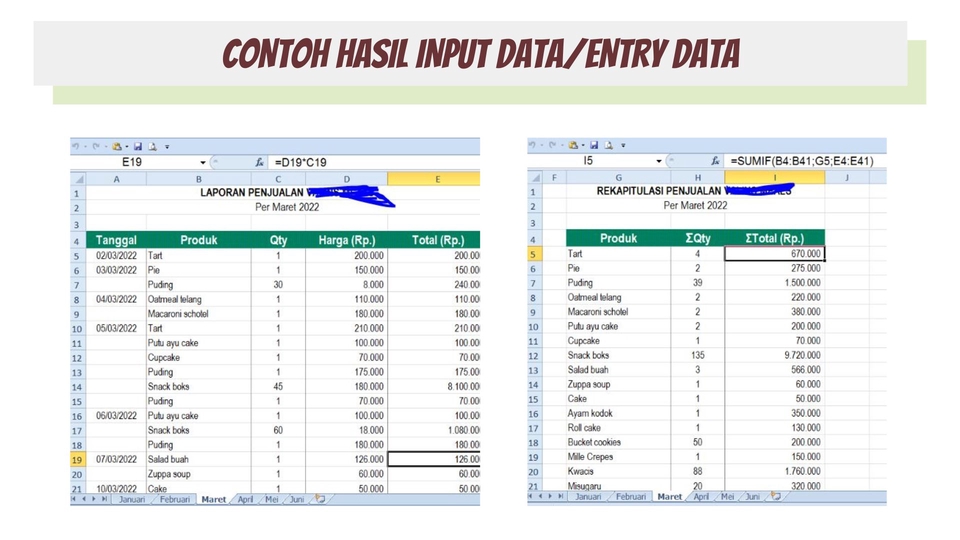
Task: Switch to Februari sheet tab in right window
Action: 631,497
